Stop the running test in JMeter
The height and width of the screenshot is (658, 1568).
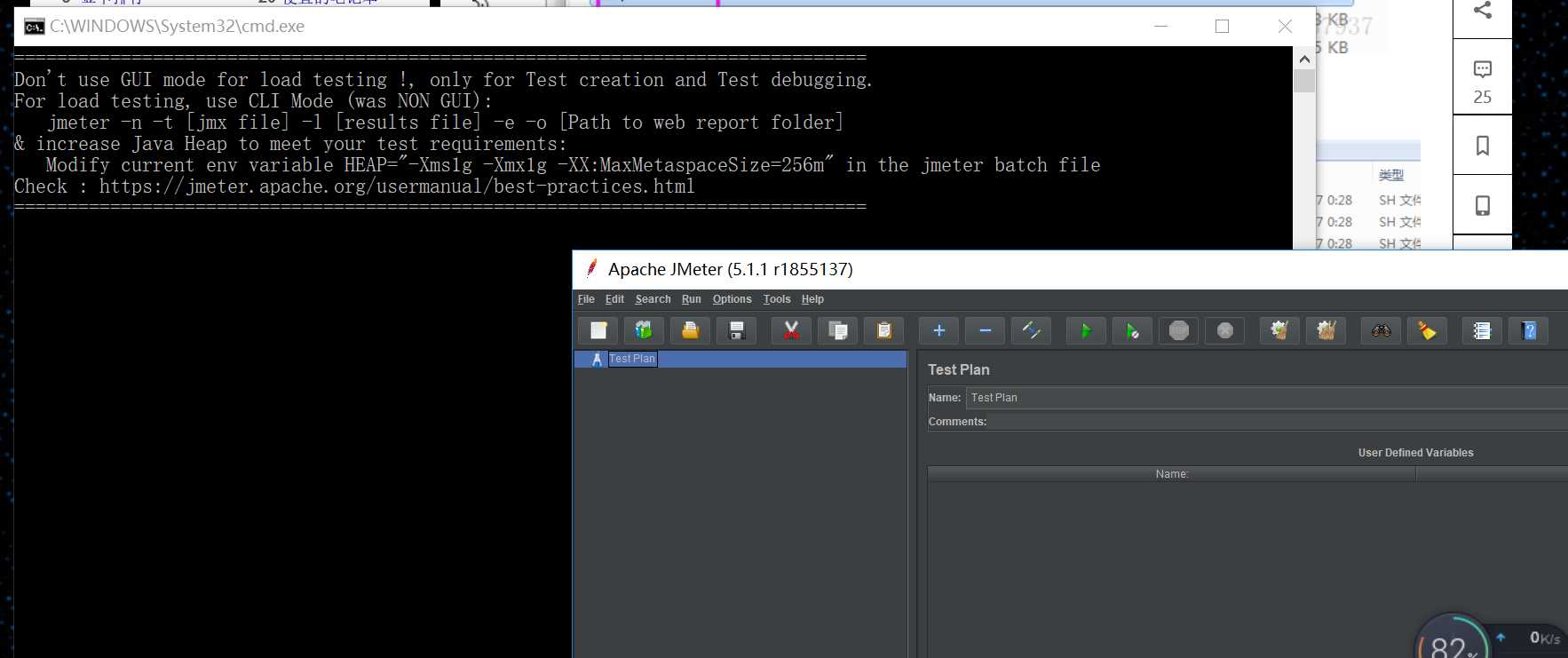pyautogui.click(x=1178, y=330)
